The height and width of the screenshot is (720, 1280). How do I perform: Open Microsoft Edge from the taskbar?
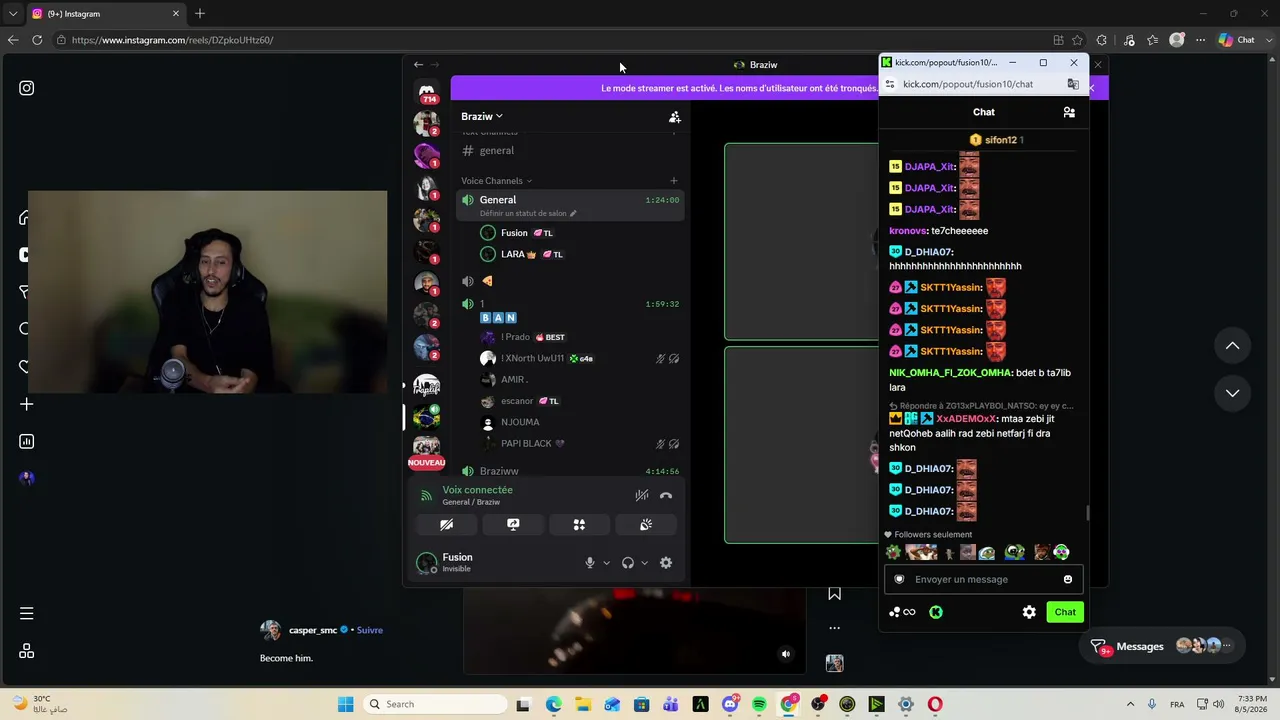[x=554, y=704]
